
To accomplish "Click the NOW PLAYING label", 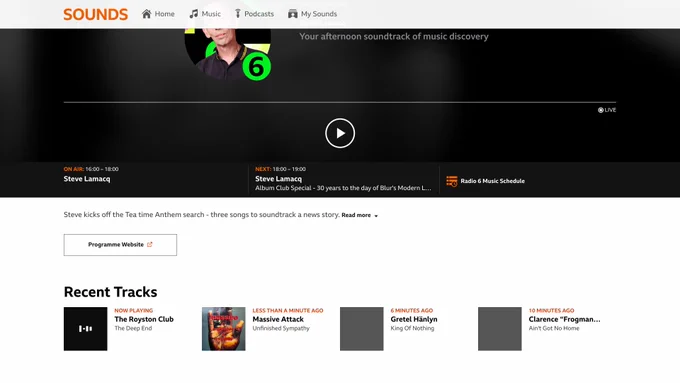I will tap(134, 311).
